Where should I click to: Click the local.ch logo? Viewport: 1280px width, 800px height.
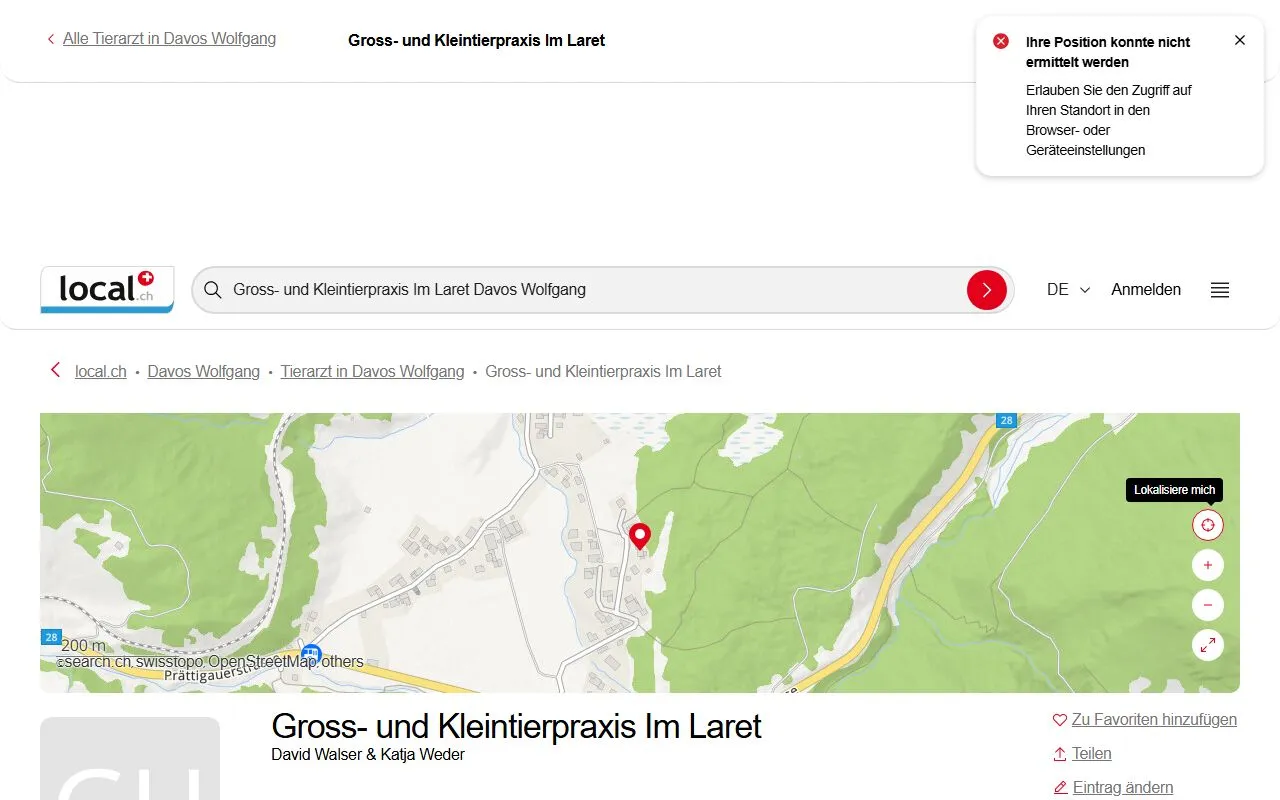(x=106, y=289)
